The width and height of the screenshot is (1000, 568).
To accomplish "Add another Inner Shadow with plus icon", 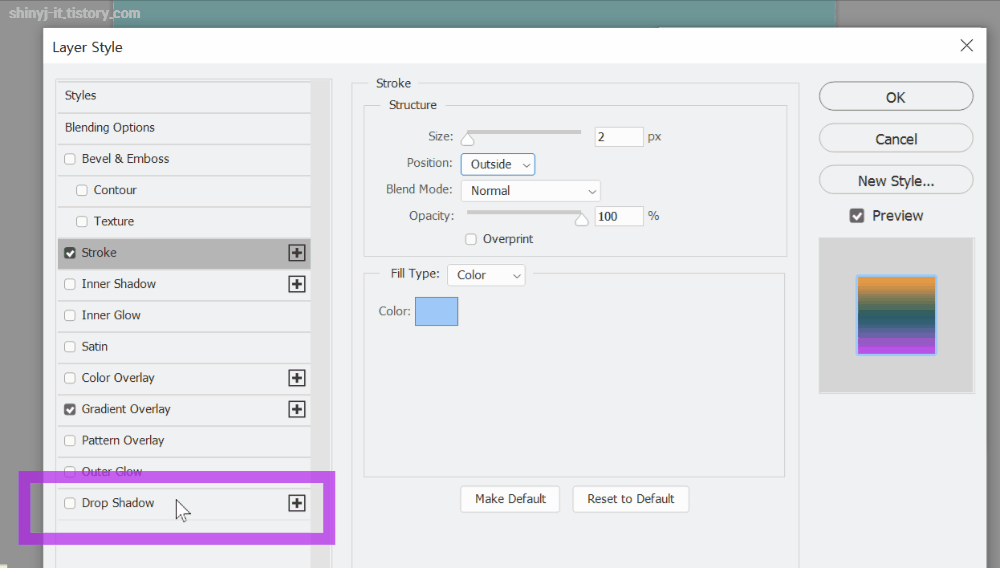I will click(x=297, y=284).
